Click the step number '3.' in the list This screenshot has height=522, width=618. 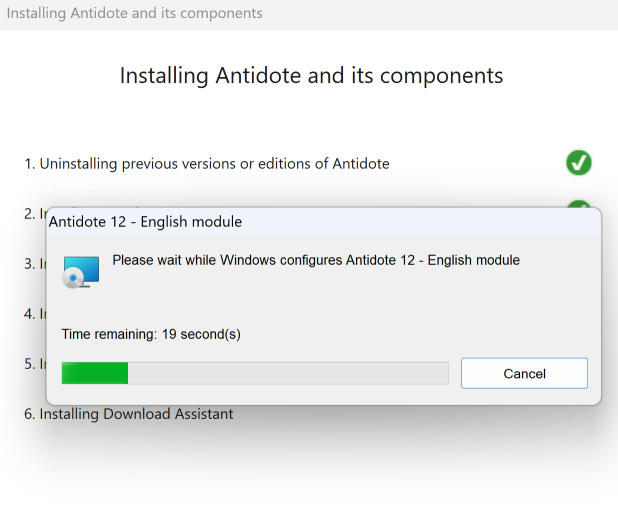[30, 264]
